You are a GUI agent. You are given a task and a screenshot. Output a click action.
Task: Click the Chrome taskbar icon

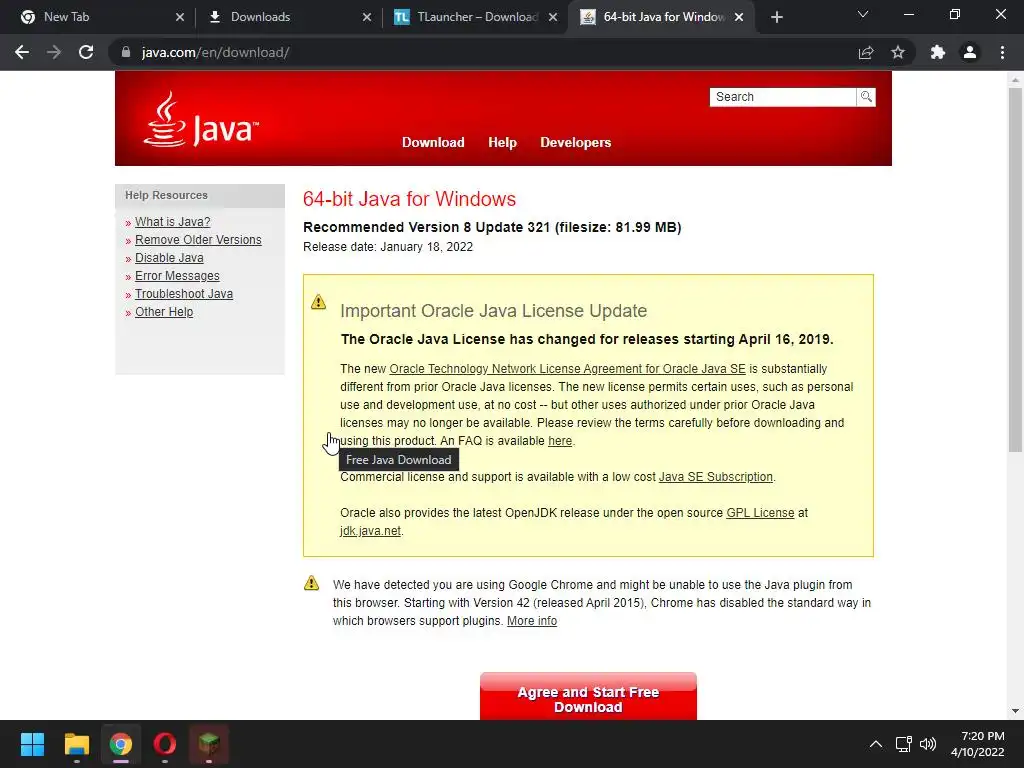point(121,744)
